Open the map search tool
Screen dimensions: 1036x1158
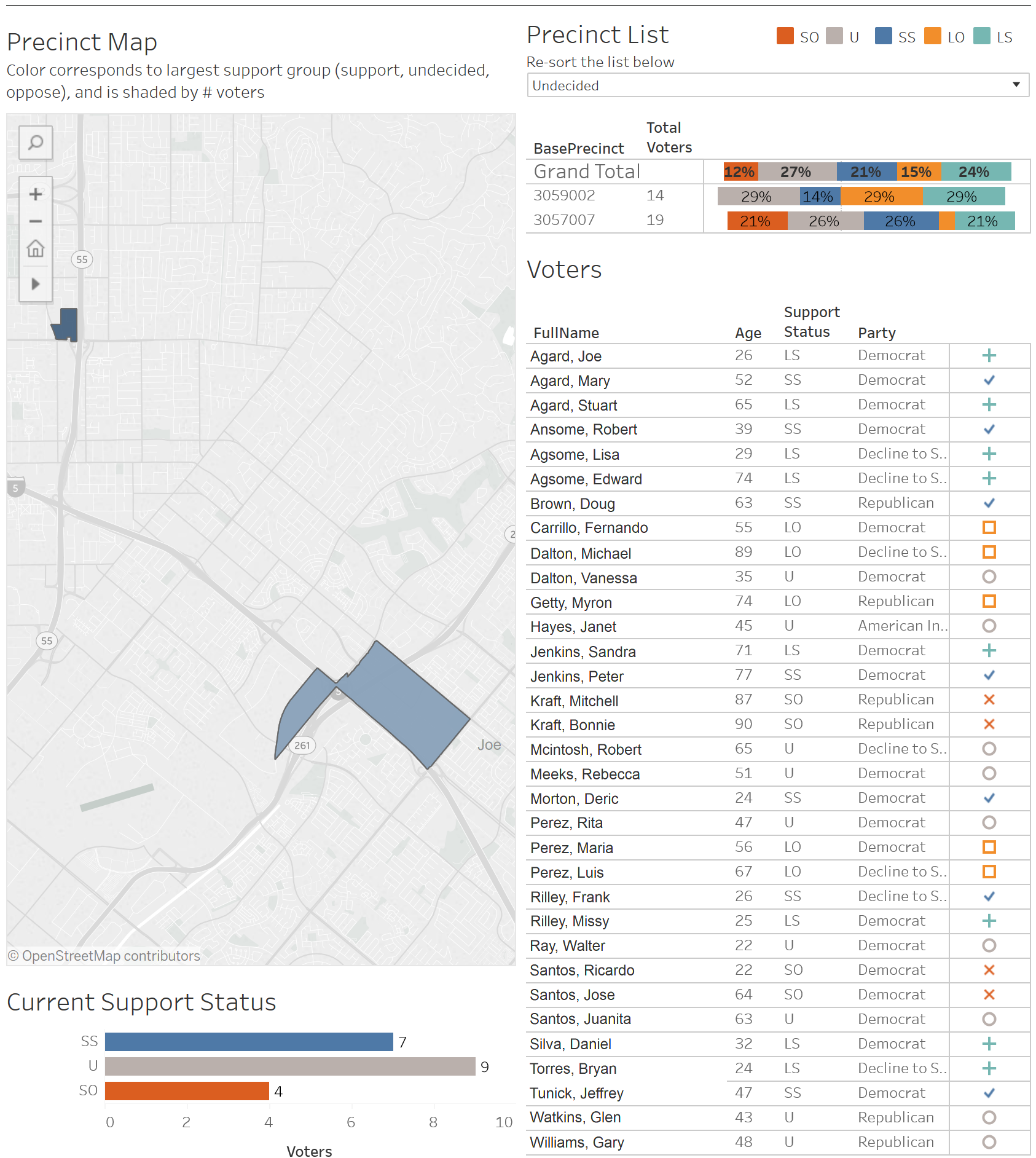click(35, 142)
